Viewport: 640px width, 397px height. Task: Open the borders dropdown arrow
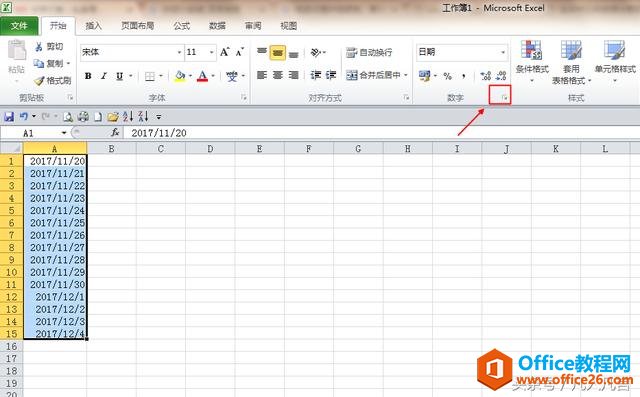(x=161, y=76)
